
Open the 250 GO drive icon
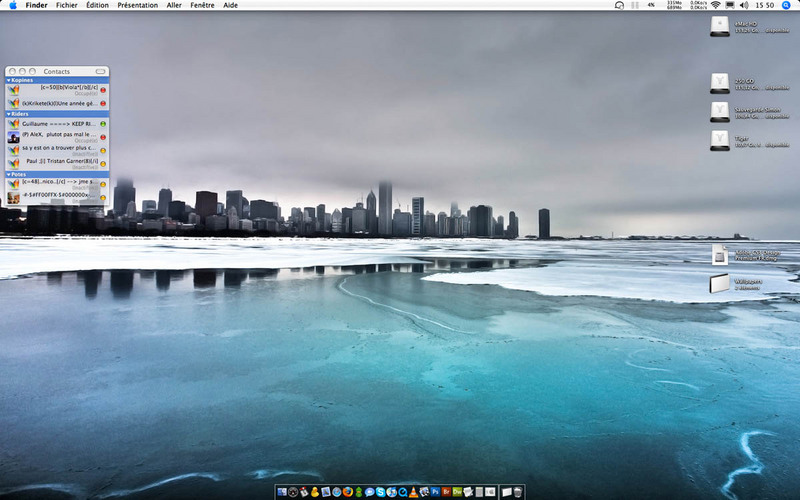pos(720,83)
